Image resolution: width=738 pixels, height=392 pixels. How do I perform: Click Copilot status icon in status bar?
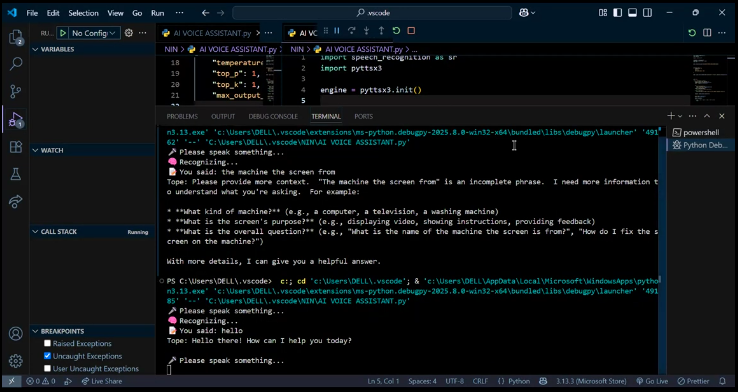point(543,381)
